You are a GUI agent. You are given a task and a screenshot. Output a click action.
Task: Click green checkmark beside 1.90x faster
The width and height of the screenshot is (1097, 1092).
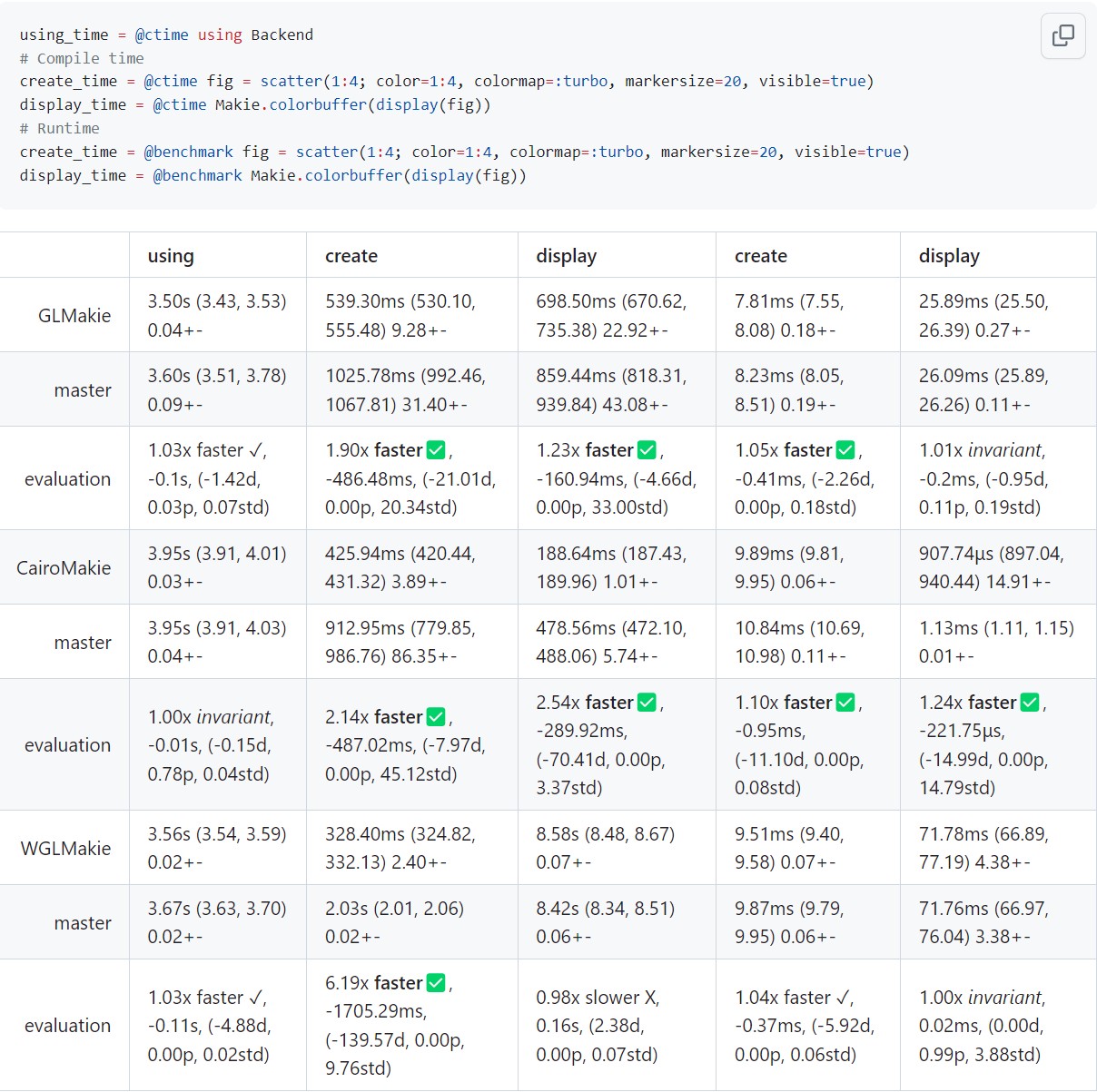436,450
